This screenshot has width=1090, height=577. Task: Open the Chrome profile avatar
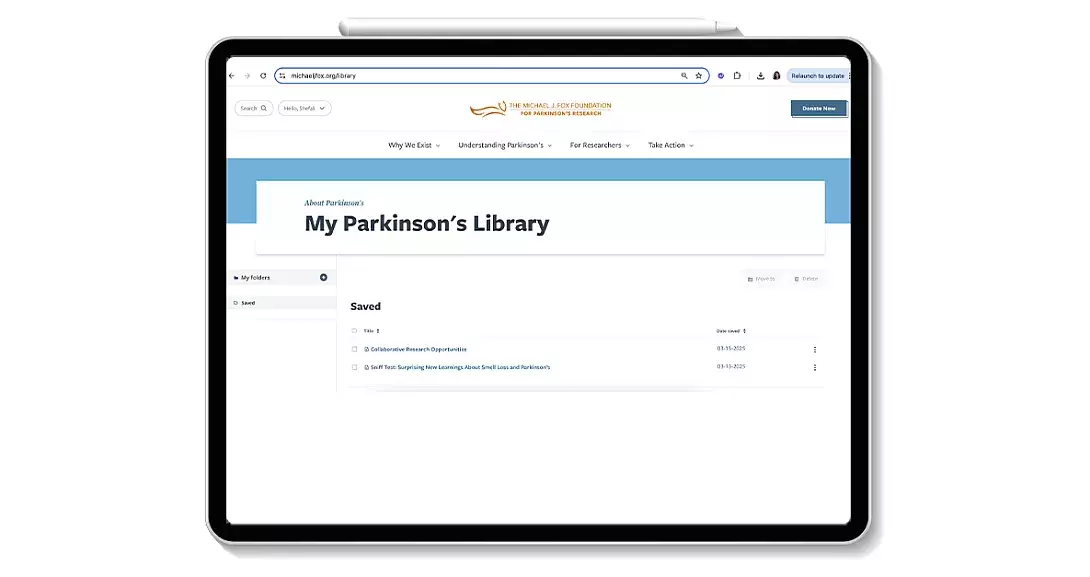(776, 76)
